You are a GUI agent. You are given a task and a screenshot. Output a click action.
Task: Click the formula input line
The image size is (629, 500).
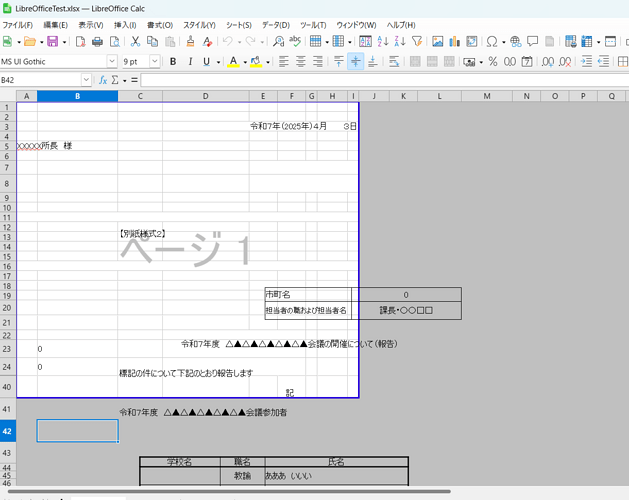tap(384, 80)
